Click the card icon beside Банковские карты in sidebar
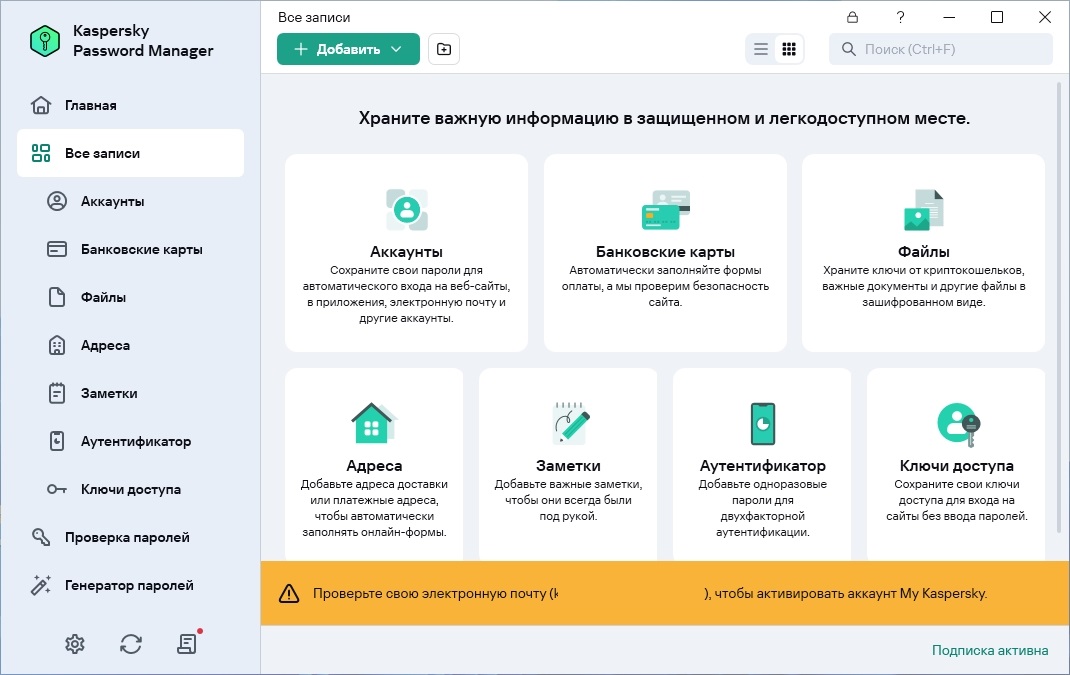Viewport: 1070px width, 675px height. coord(57,249)
